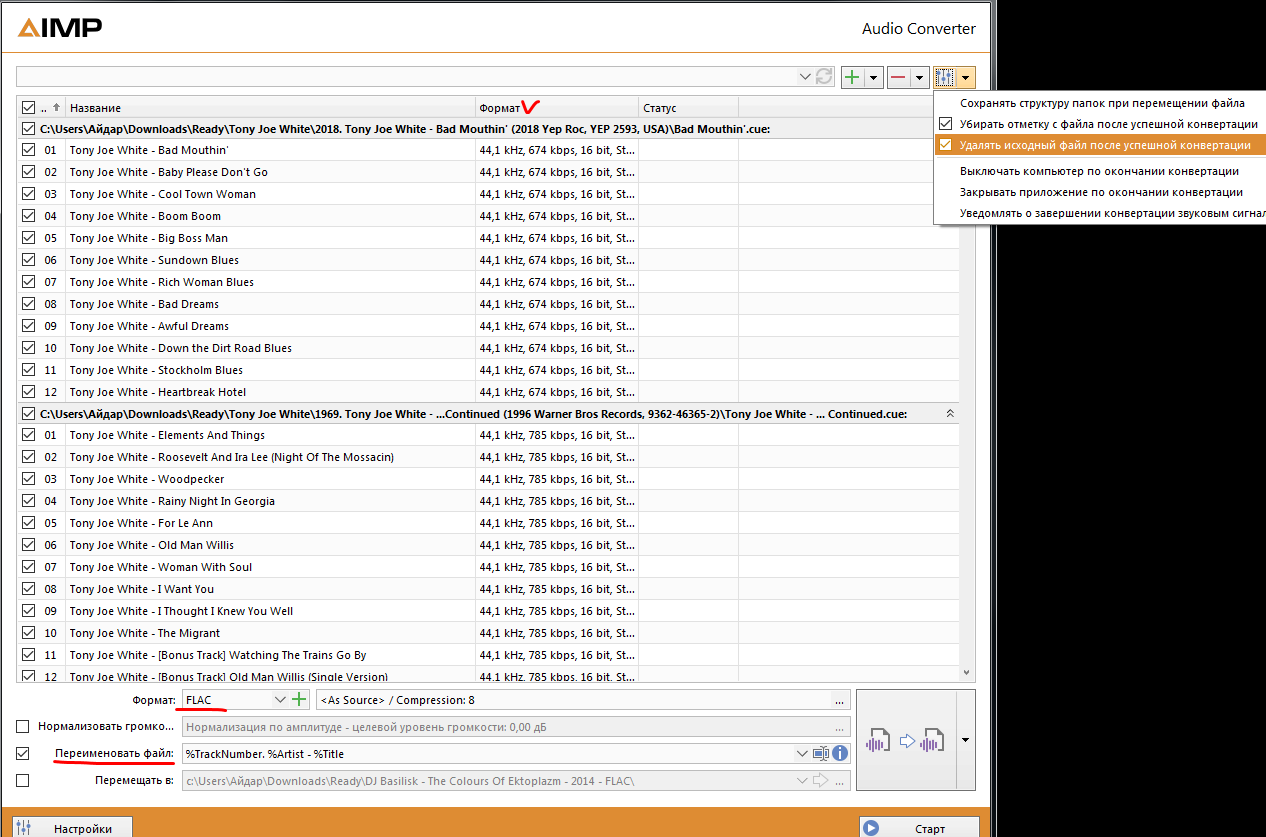Toggle checkbox for the Continued.cue group
The image size is (1266, 837).
pyautogui.click(x=28, y=413)
